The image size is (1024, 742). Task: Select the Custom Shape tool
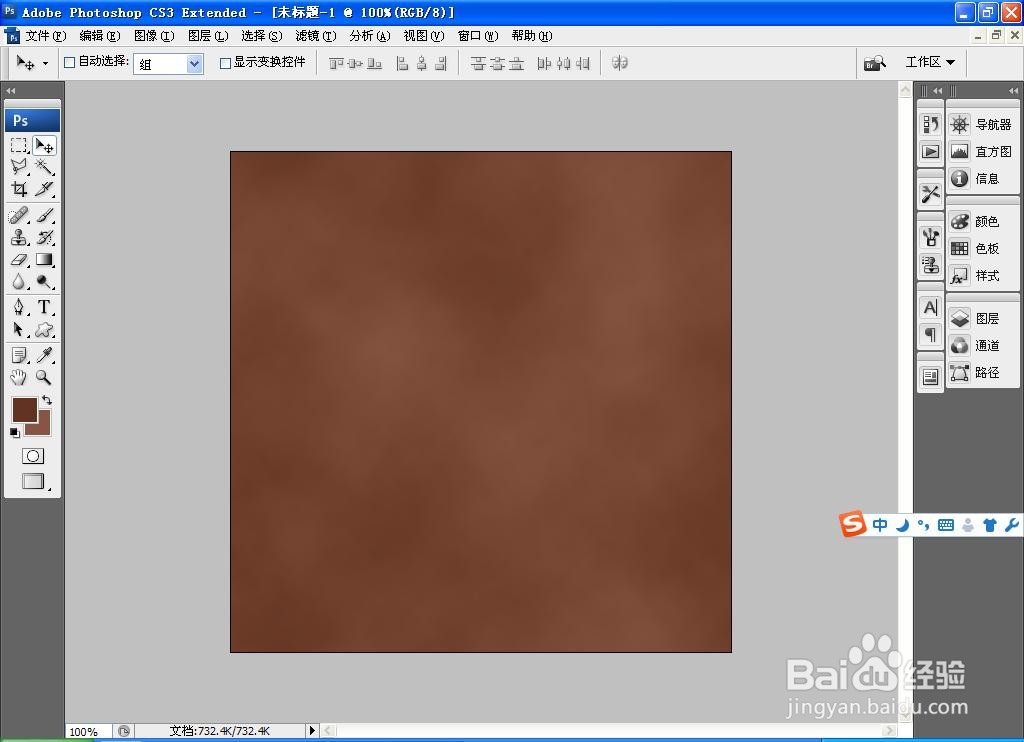[44, 329]
